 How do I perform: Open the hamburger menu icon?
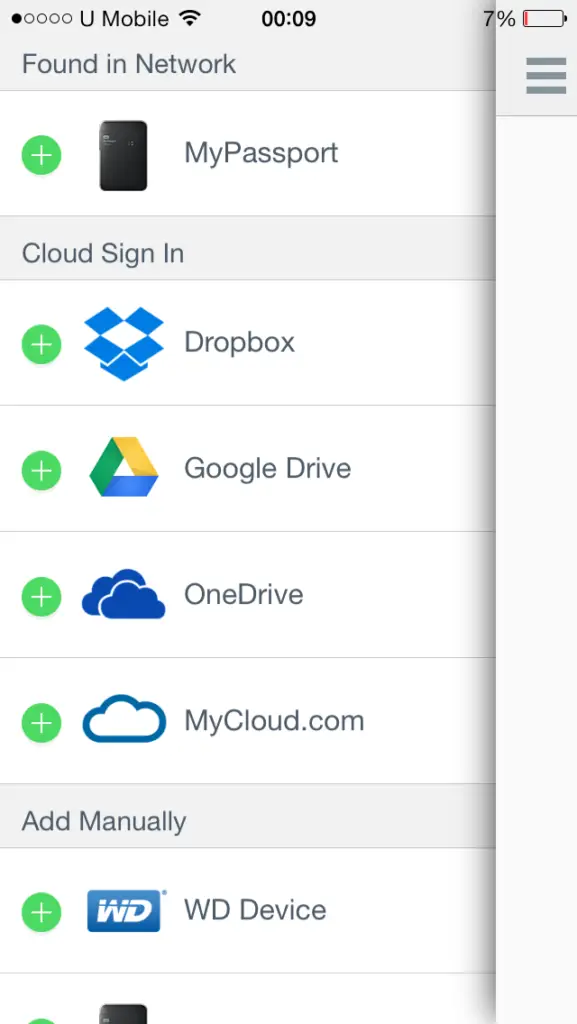point(546,76)
